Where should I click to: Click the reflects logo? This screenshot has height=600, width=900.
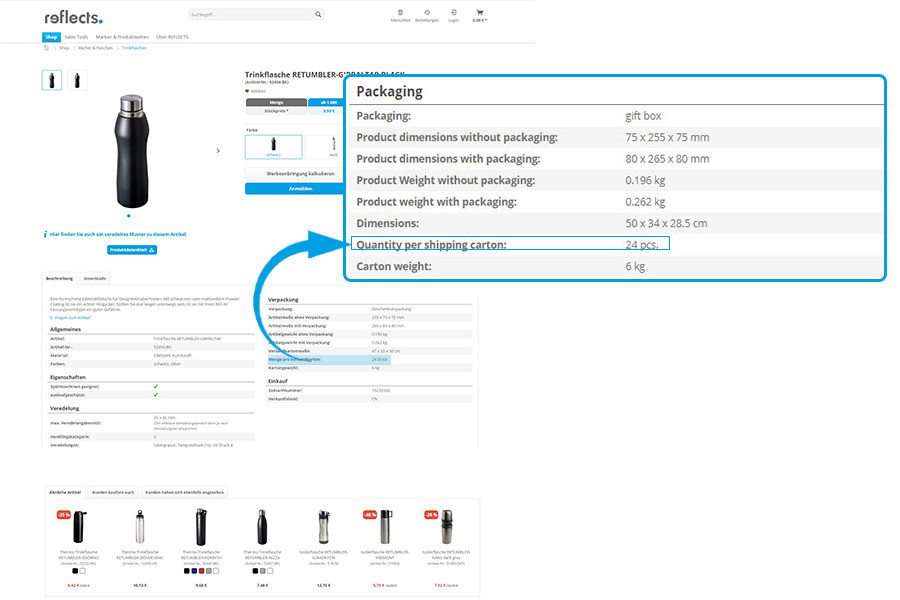(x=73, y=17)
